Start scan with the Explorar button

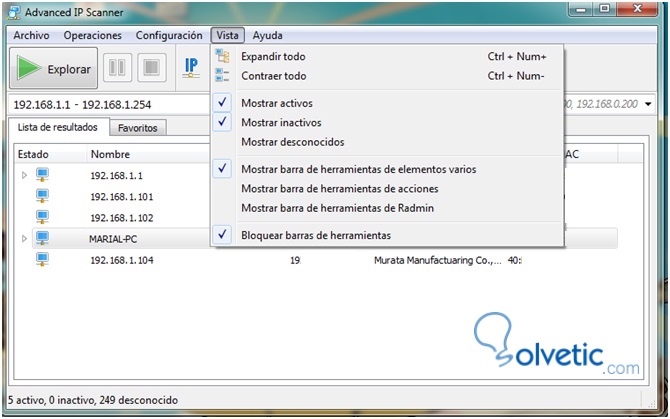coord(53,68)
